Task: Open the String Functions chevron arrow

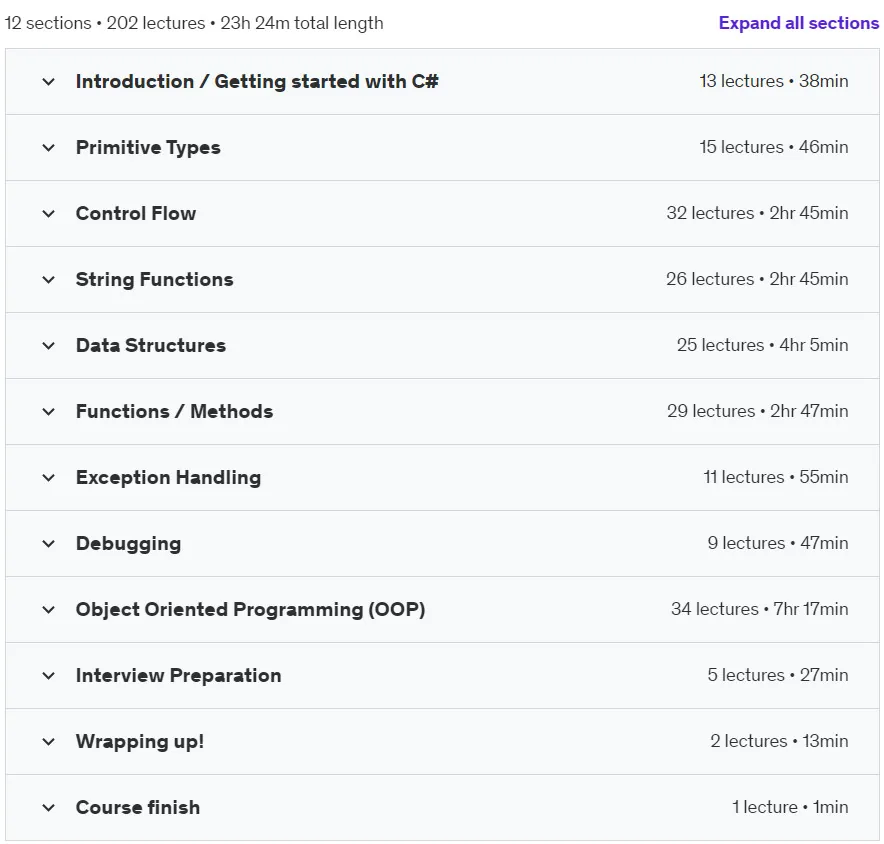Action: (48, 280)
